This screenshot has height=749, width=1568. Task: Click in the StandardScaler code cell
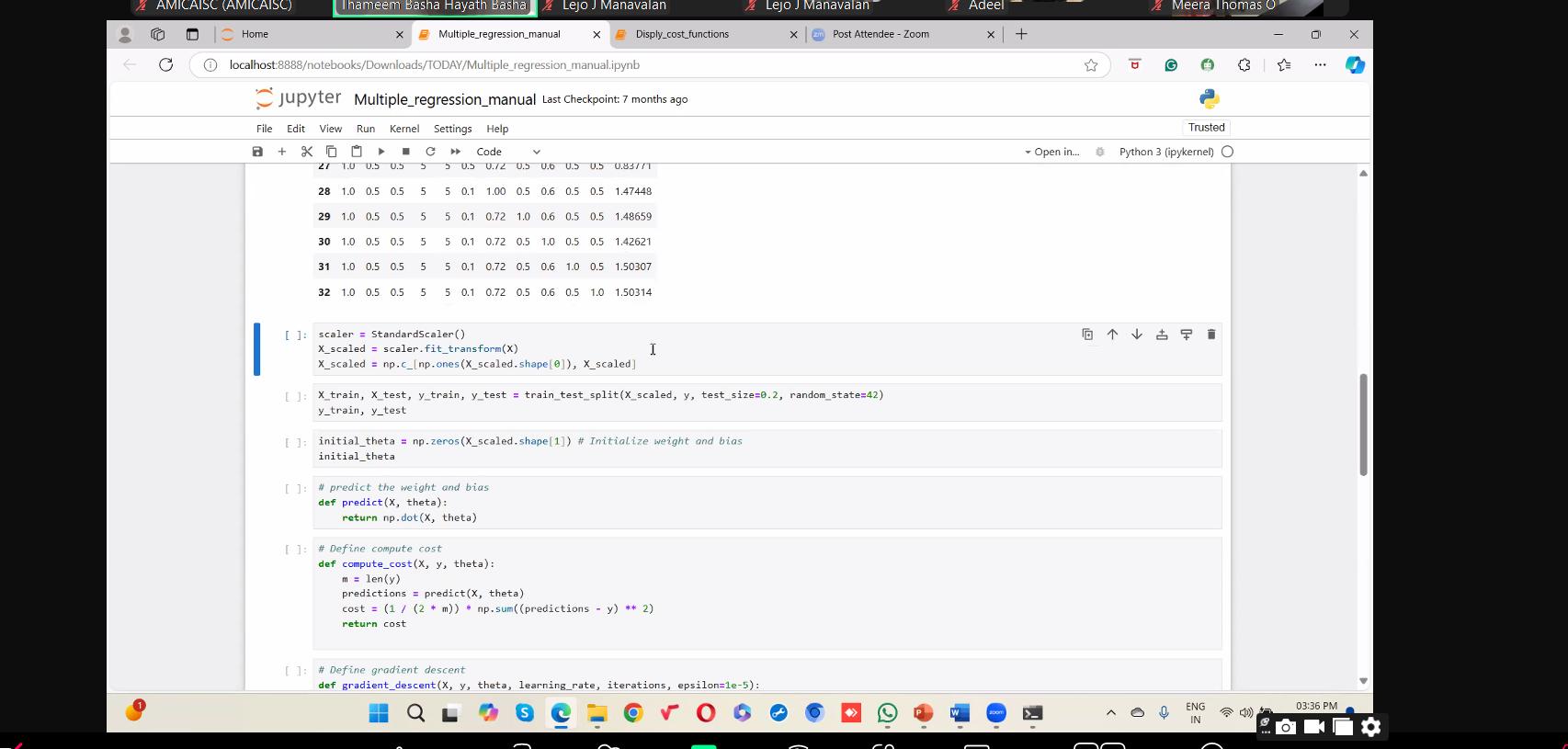(x=767, y=349)
